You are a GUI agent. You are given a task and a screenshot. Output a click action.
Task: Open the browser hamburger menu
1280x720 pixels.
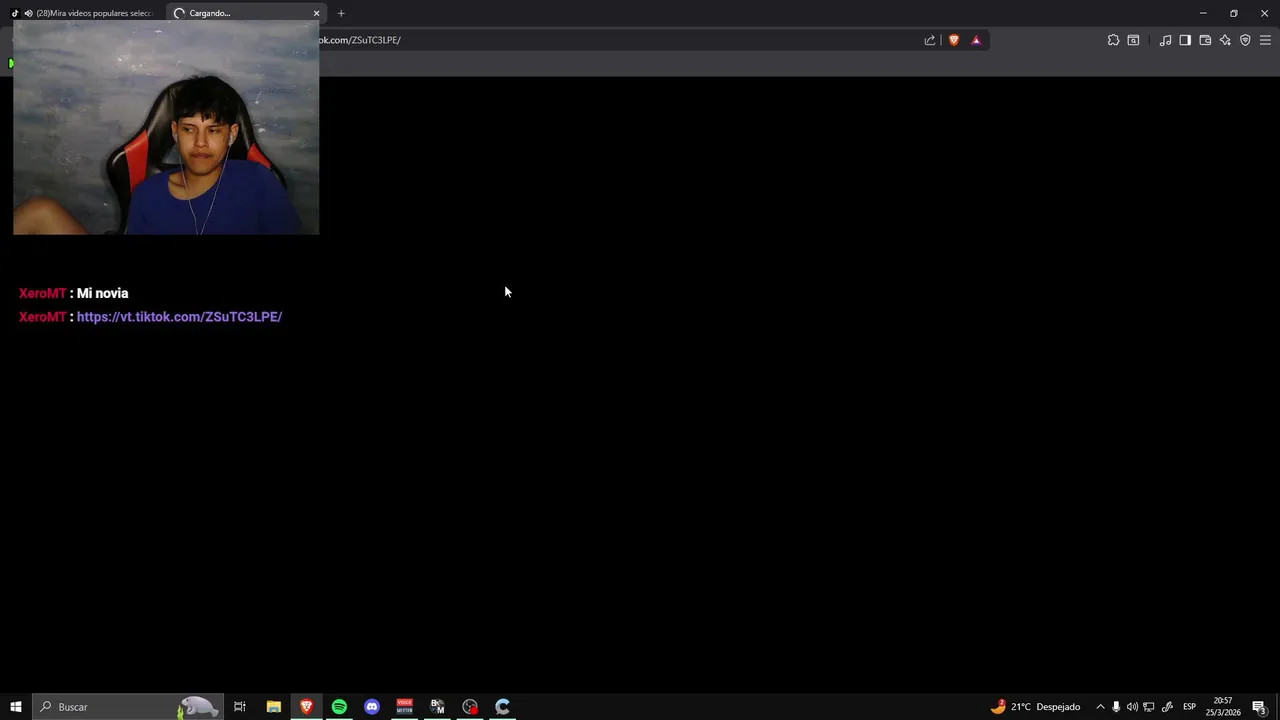tap(1265, 40)
